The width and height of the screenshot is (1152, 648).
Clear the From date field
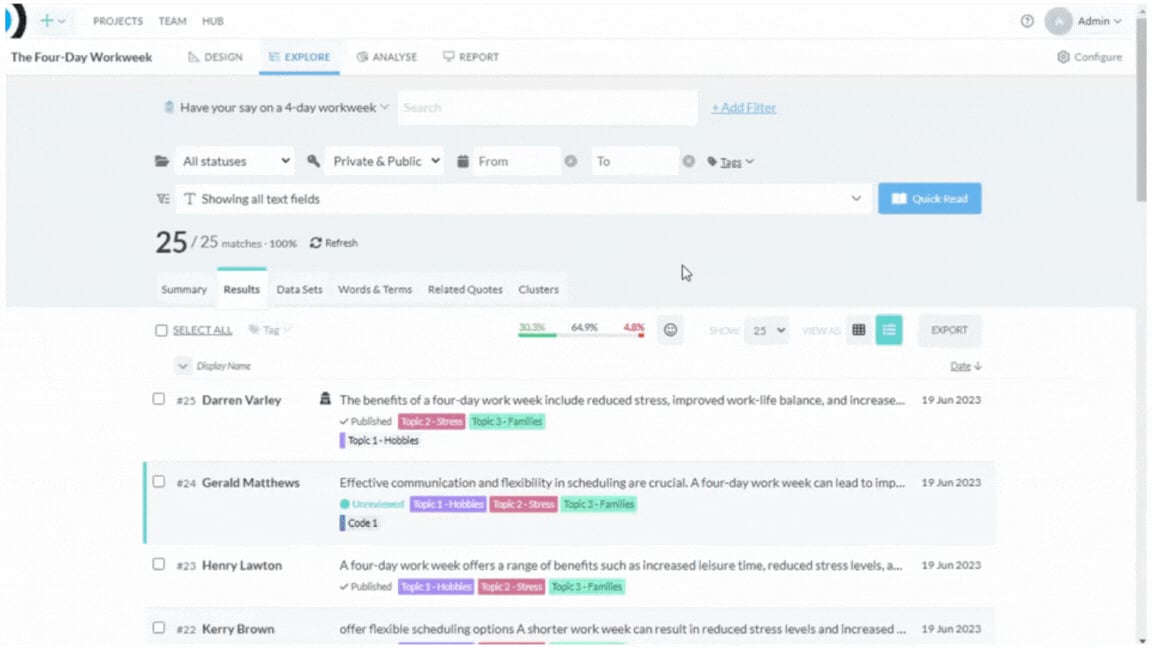[x=571, y=161]
